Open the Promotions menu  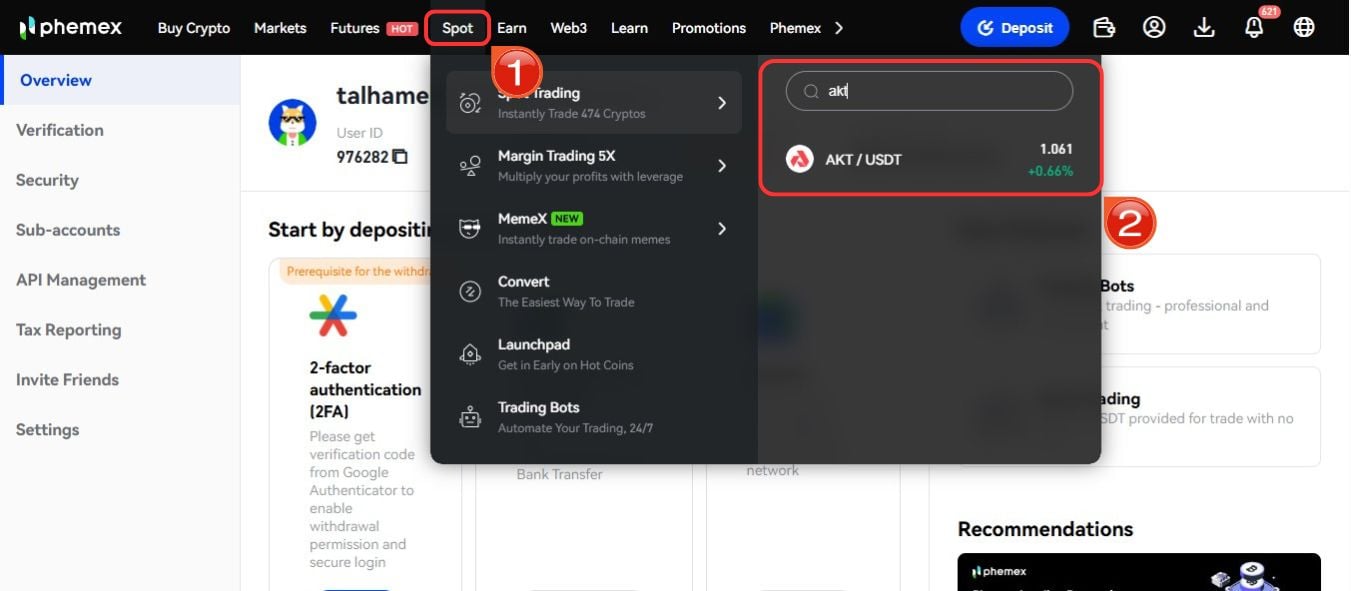pos(709,28)
